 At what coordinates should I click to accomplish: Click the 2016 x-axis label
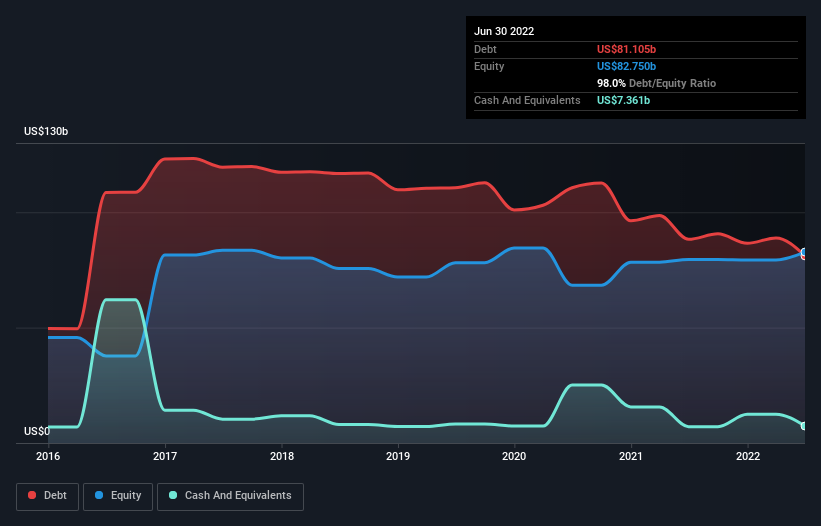coord(48,456)
